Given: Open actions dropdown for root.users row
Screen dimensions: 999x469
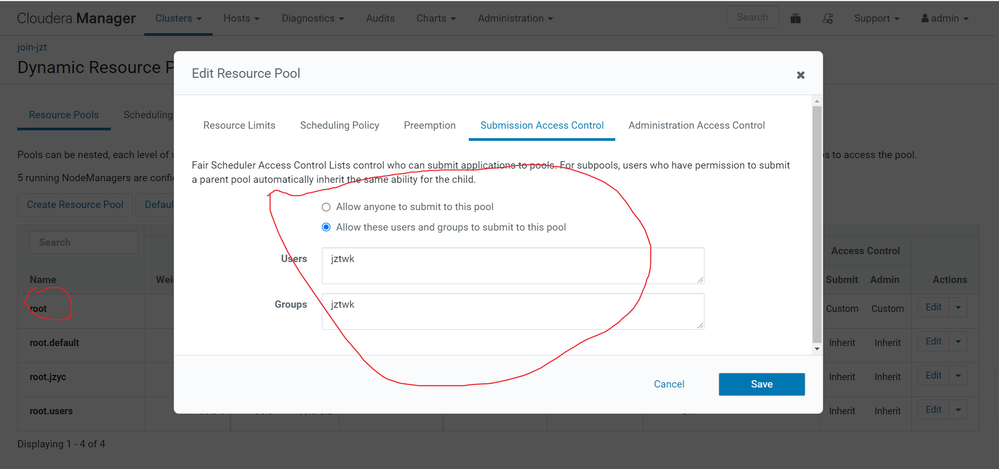Looking at the screenshot, I should click(958, 410).
